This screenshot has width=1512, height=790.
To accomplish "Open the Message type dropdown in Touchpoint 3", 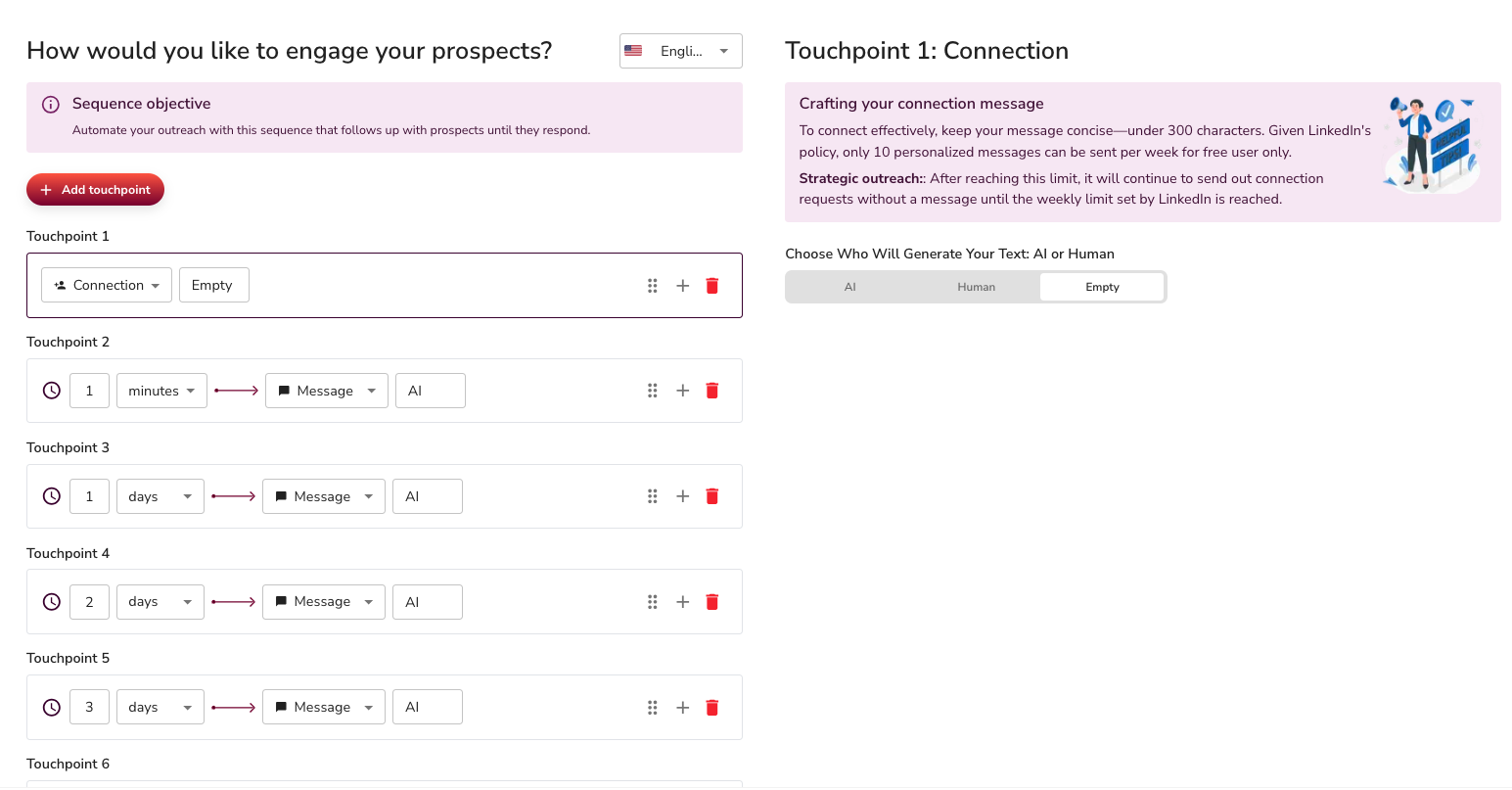I will (324, 496).
